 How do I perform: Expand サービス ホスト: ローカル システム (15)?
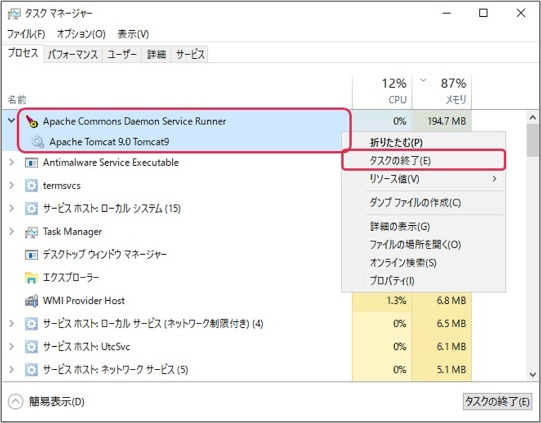coord(11,208)
